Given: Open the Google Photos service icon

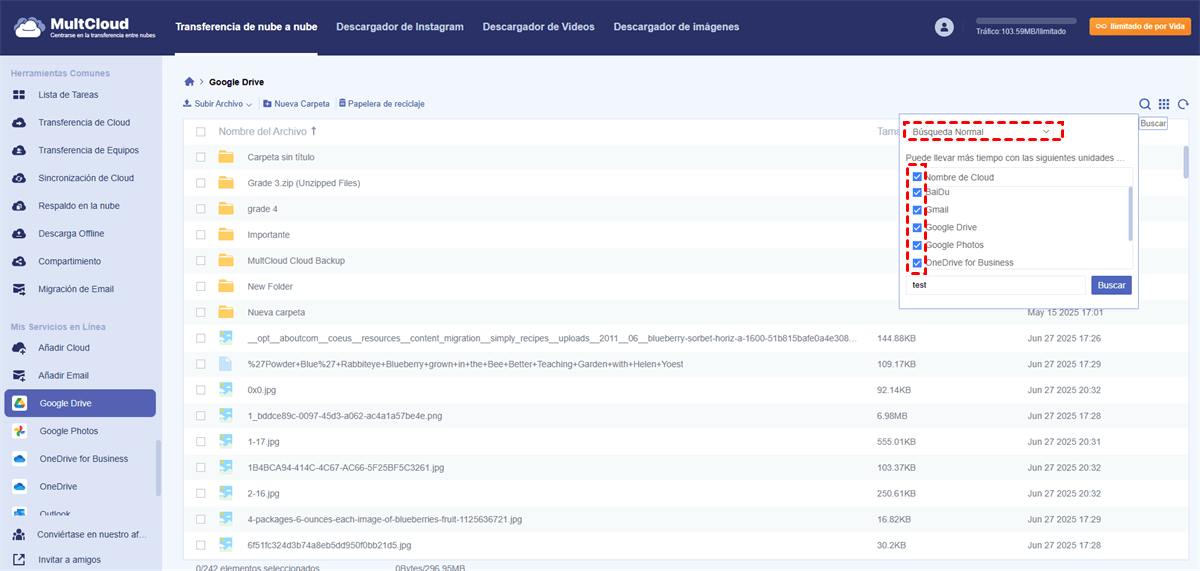Looking at the screenshot, I should 19,431.
